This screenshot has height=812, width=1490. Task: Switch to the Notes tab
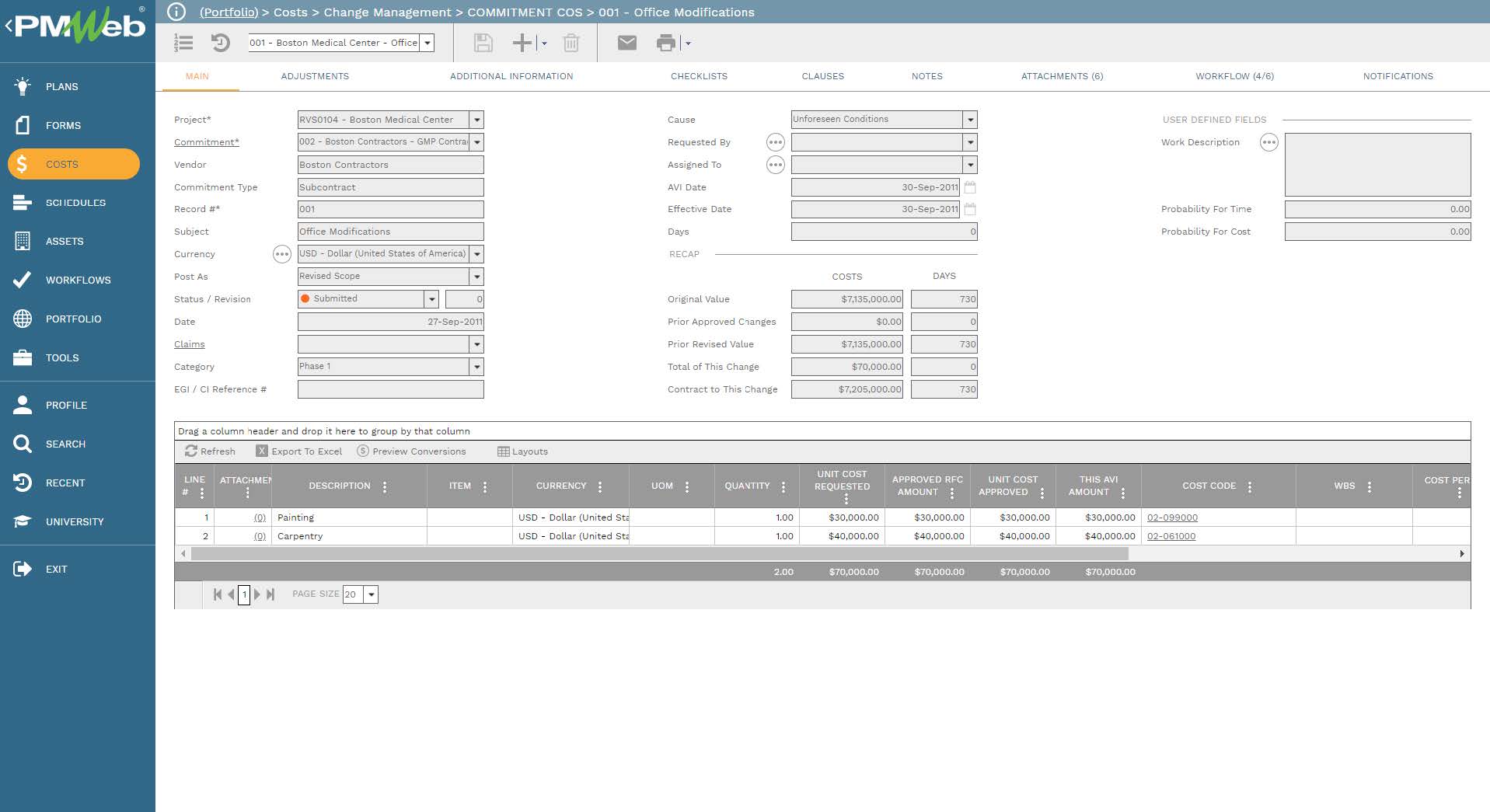926,76
